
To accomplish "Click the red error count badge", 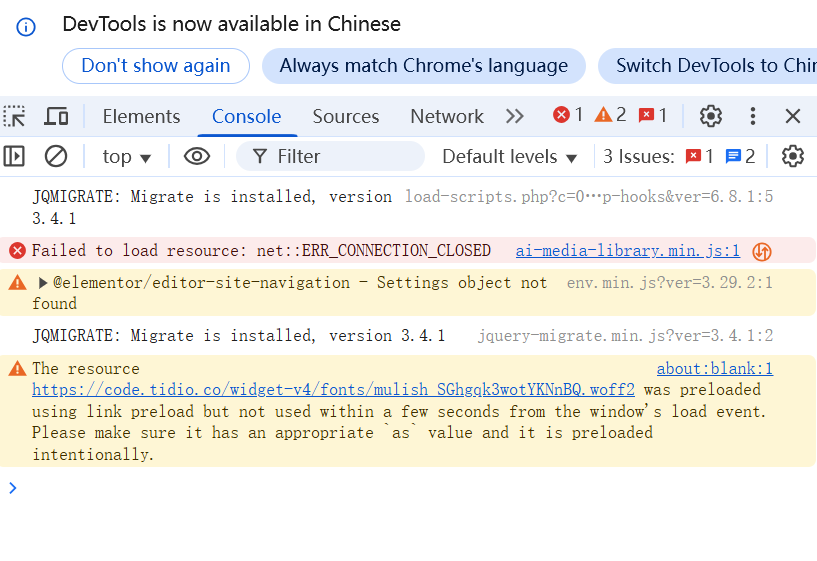I will click(568, 115).
